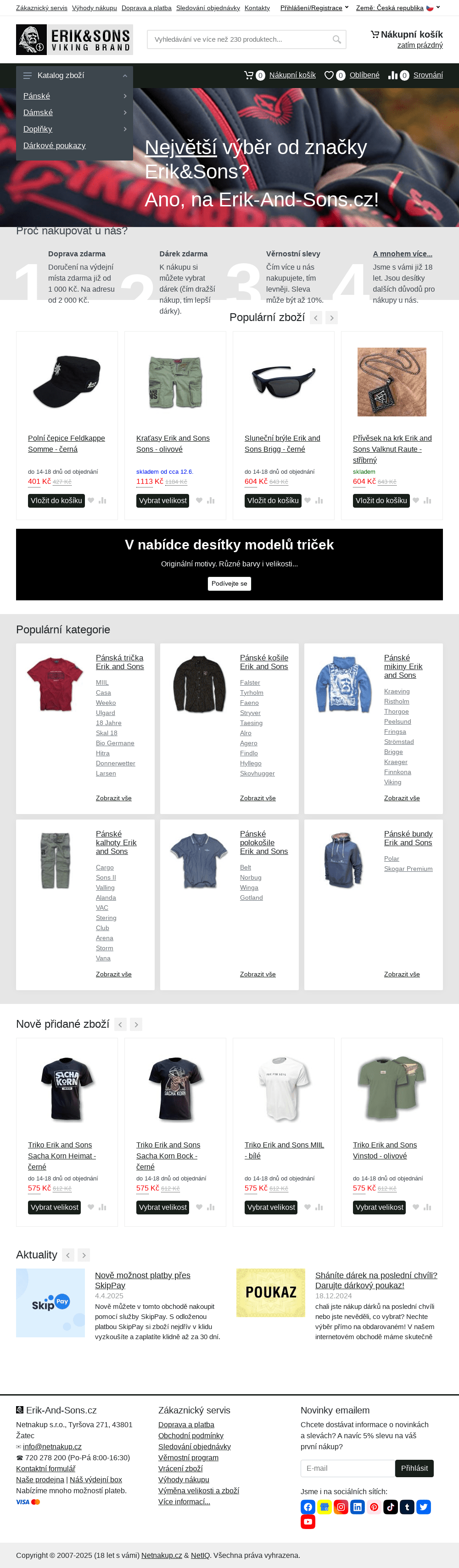Open country selector Česká republika
The height and width of the screenshot is (1568, 459).
tap(398, 8)
